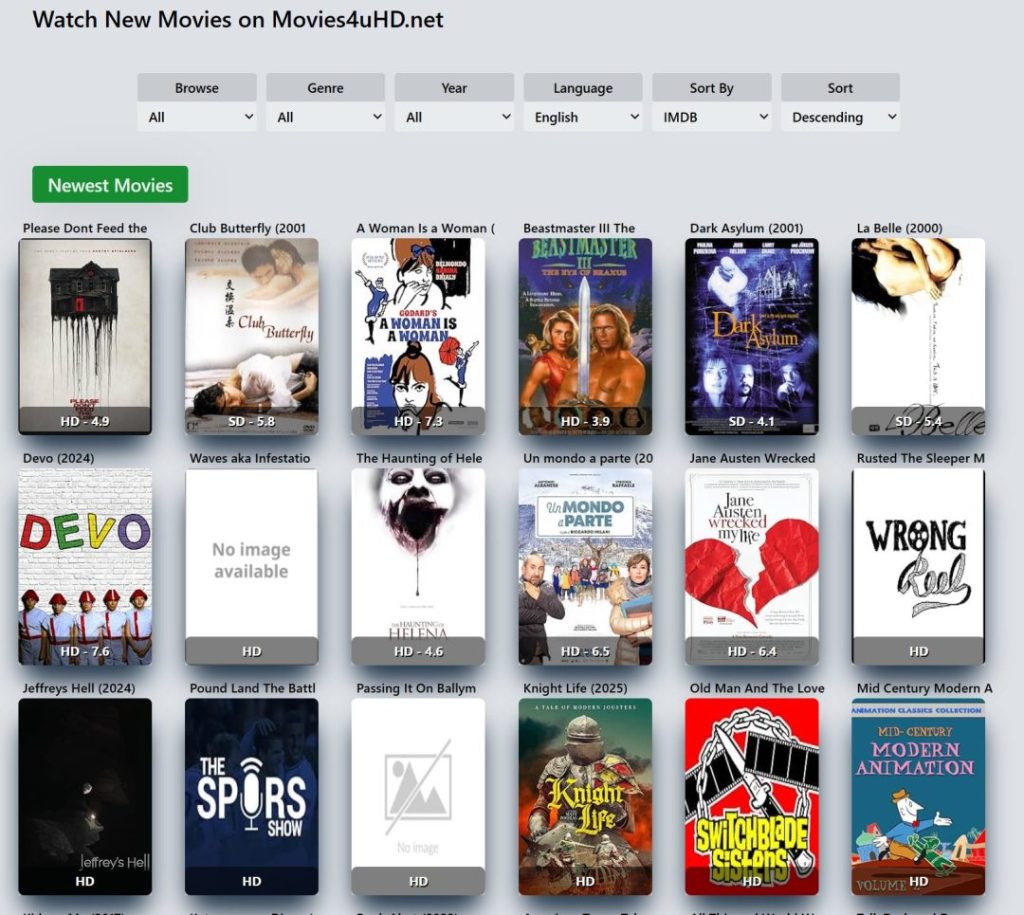Viewport: 1024px width, 915px height.
Task: Click the HD - 4.9 rating badge
Action: (85, 421)
